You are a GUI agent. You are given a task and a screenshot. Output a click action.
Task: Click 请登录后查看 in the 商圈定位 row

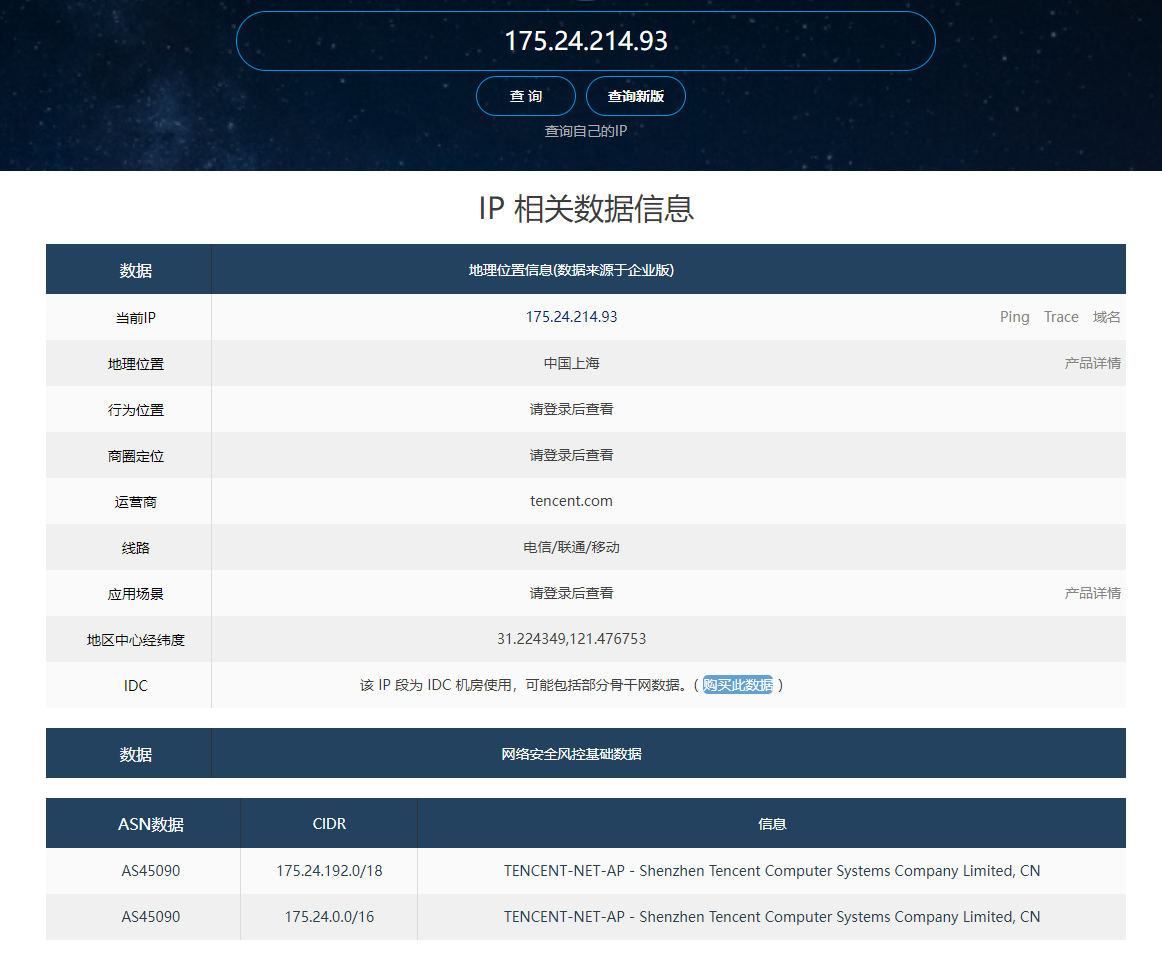pos(571,455)
